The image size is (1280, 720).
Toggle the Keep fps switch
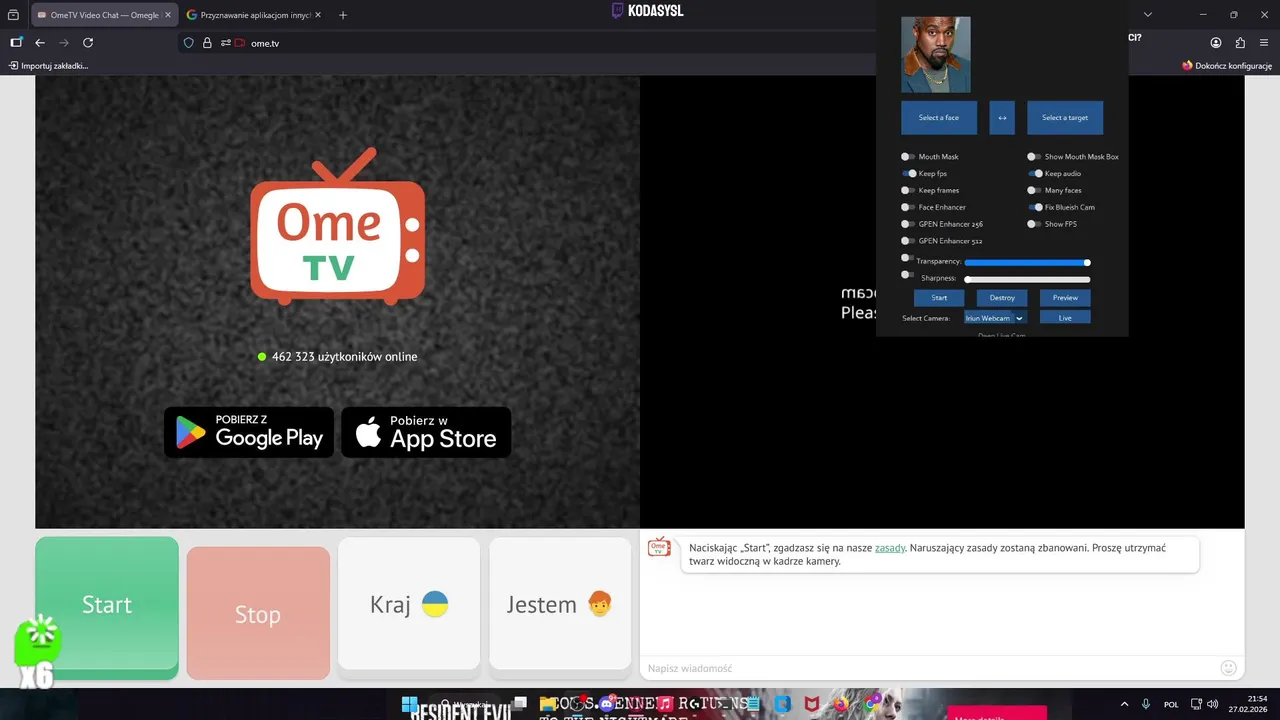coord(908,174)
